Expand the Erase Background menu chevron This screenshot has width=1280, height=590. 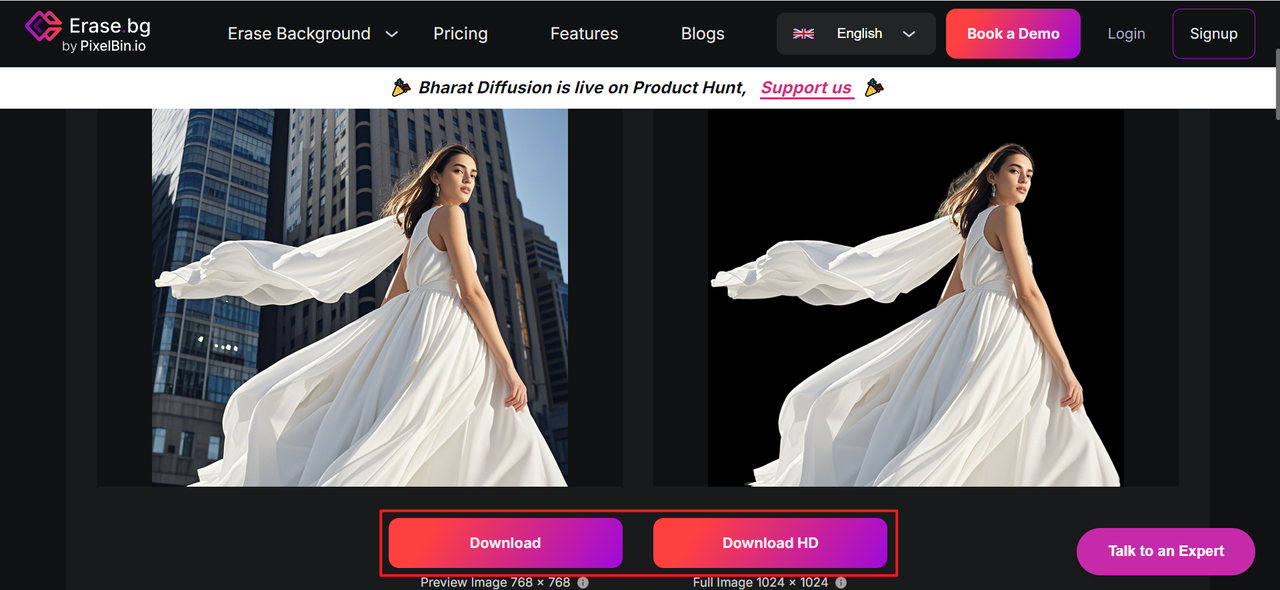pyautogui.click(x=392, y=34)
